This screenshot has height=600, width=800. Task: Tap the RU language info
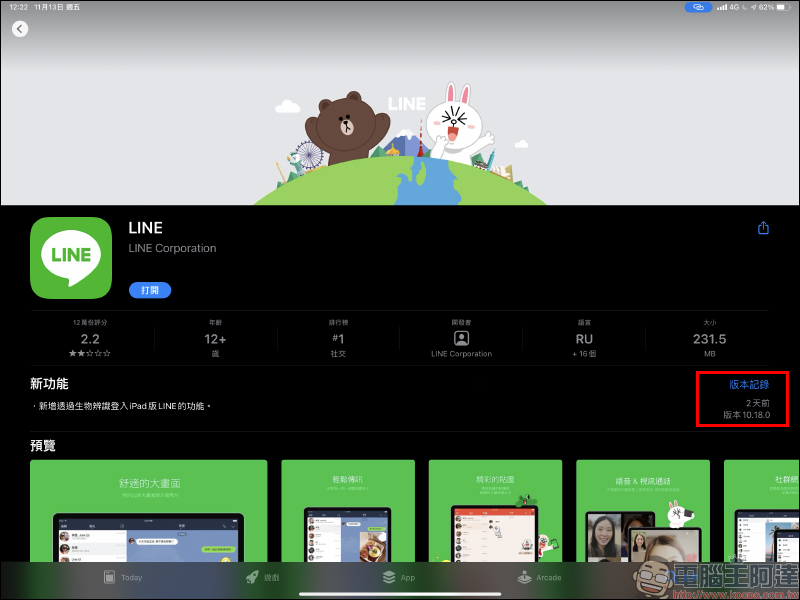point(585,340)
